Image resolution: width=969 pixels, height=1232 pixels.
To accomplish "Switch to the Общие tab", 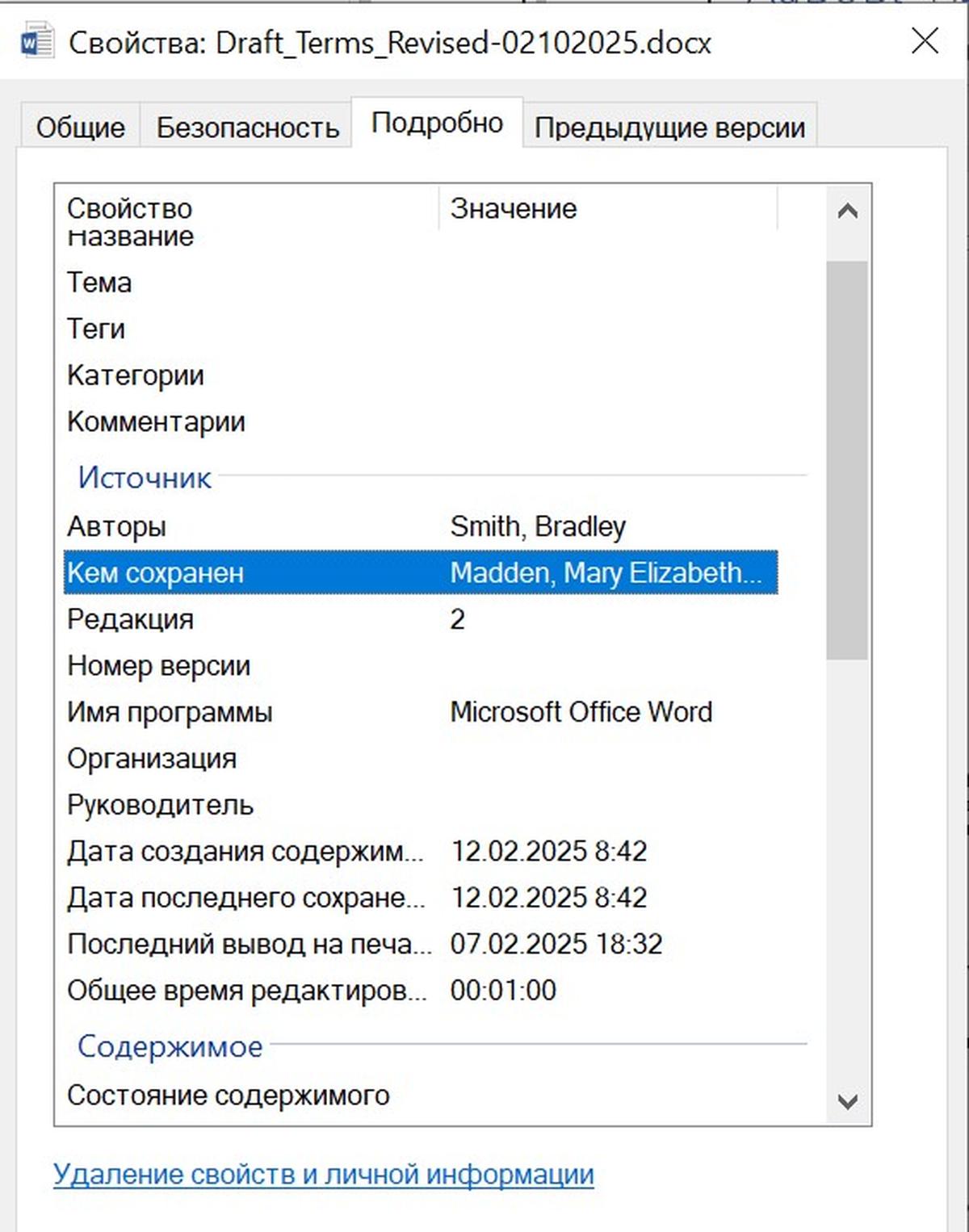I will pos(80,128).
